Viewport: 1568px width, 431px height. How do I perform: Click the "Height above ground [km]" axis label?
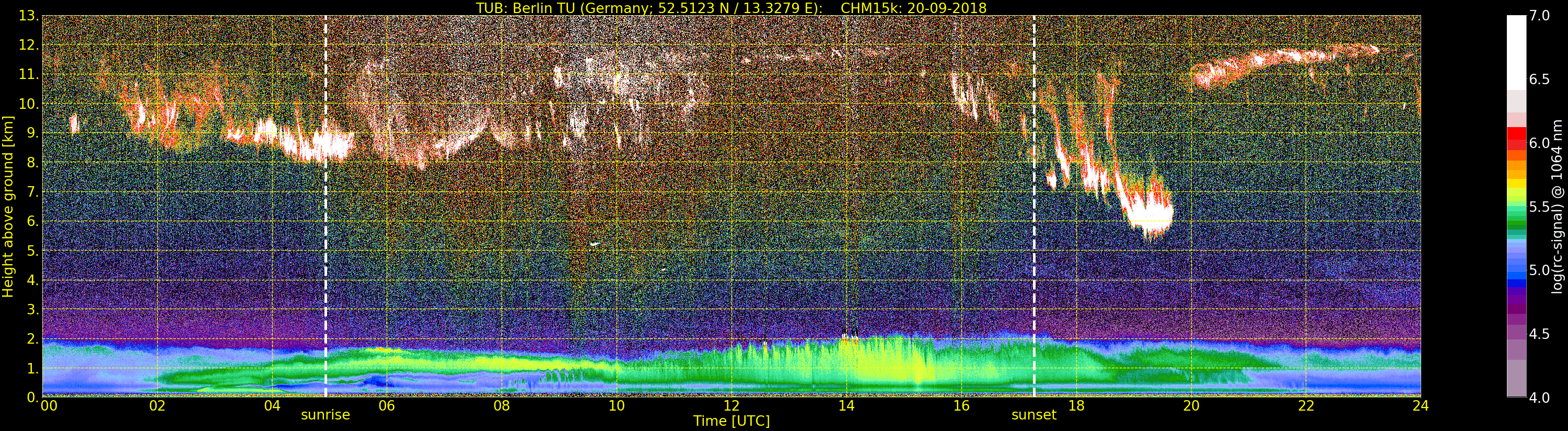click(8, 206)
